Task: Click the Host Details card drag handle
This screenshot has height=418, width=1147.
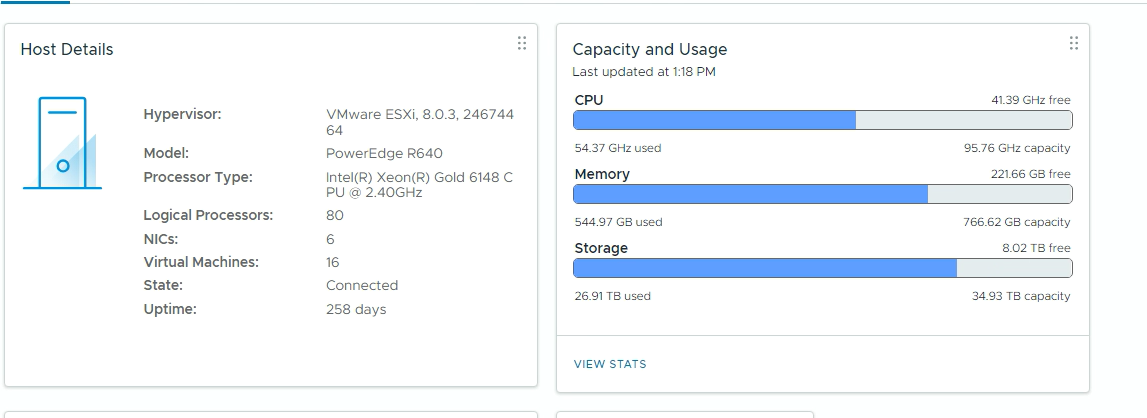Action: pyautogui.click(x=521, y=43)
